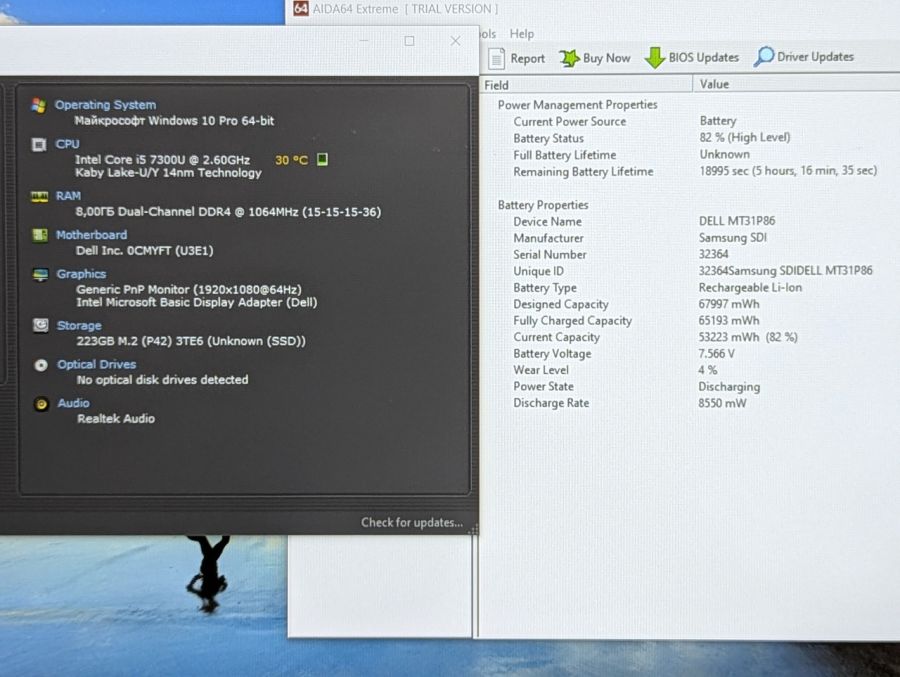Select the Serial Number row
Screen dimensions: 900x677
click(689, 254)
